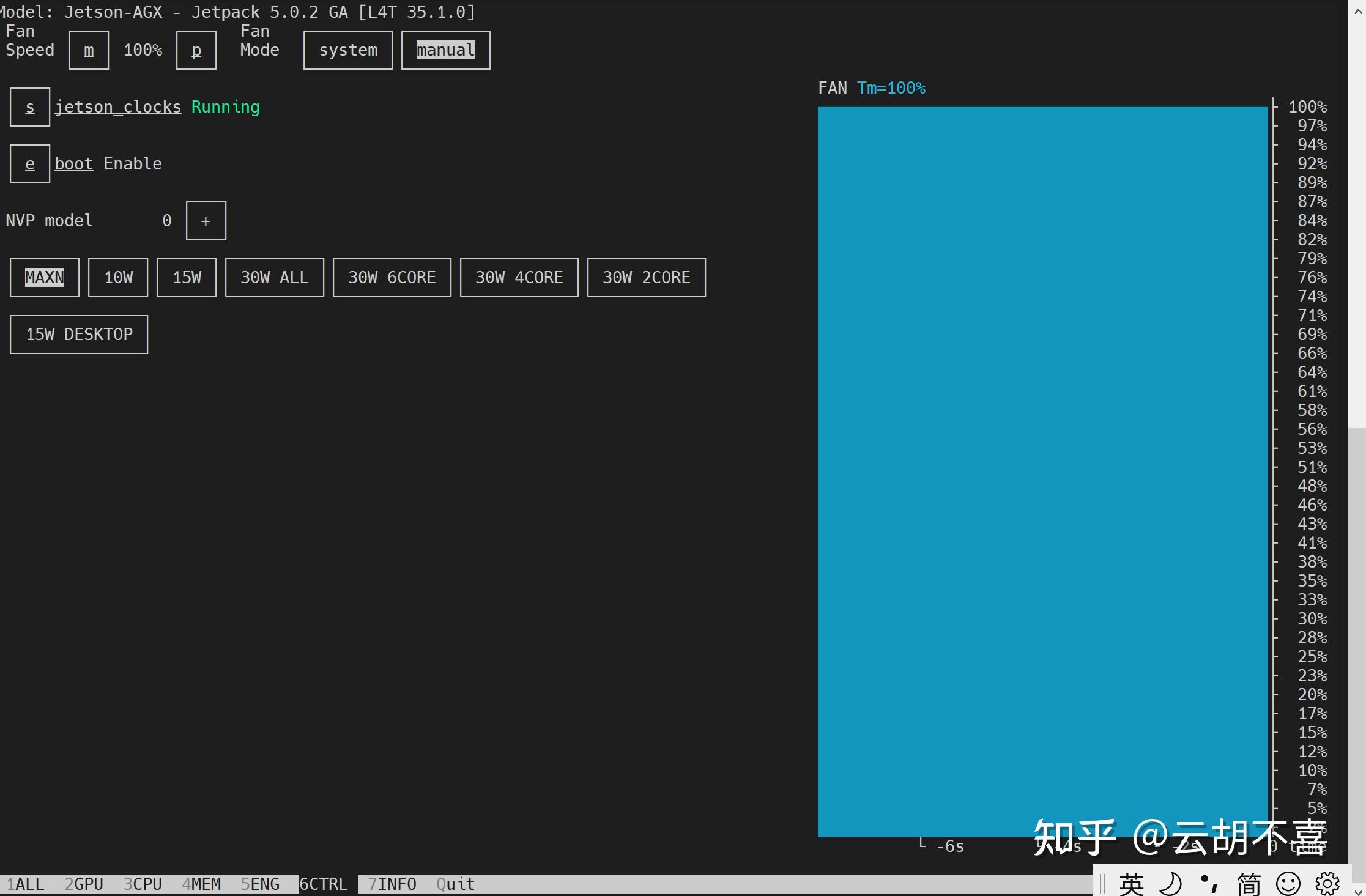Select manual fan mode
1366x896 pixels.
(x=445, y=50)
